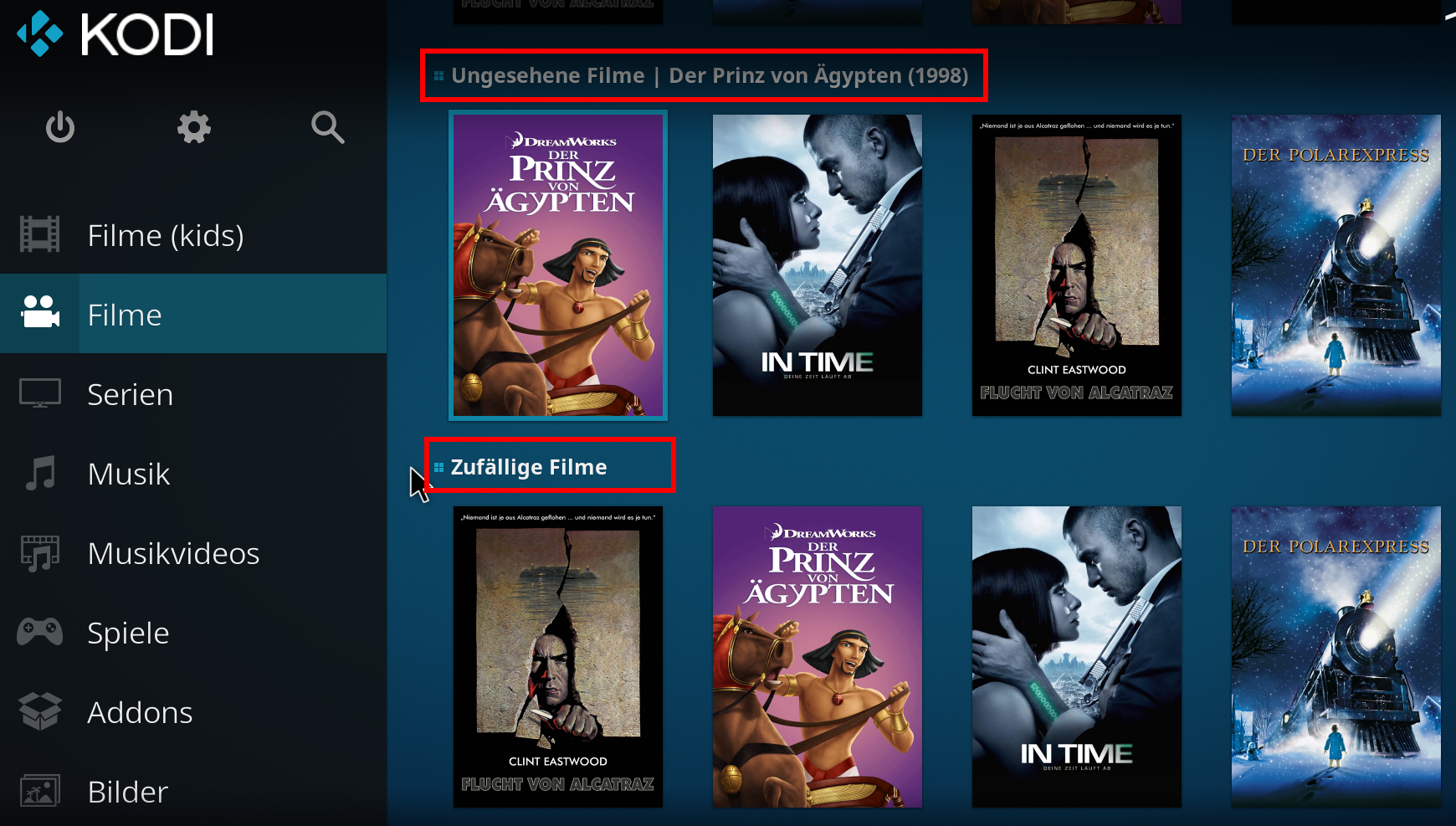1456x826 pixels.
Task: Select the Filme menu entry
Action: (x=193, y=314)
